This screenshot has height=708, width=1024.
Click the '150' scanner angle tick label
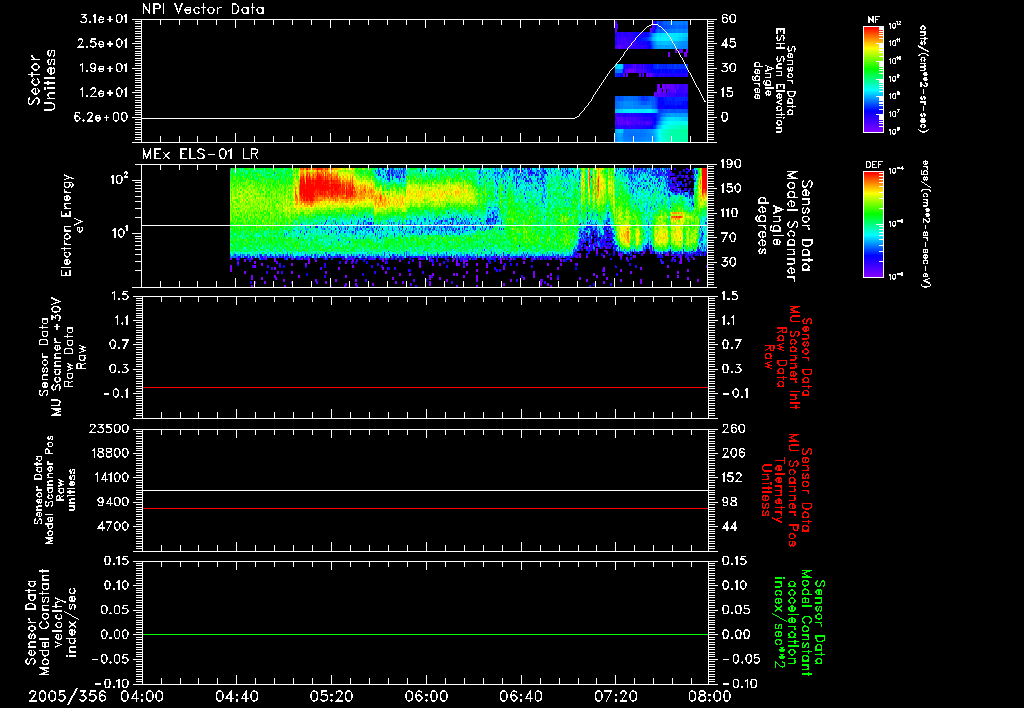(x=731, y=188)
